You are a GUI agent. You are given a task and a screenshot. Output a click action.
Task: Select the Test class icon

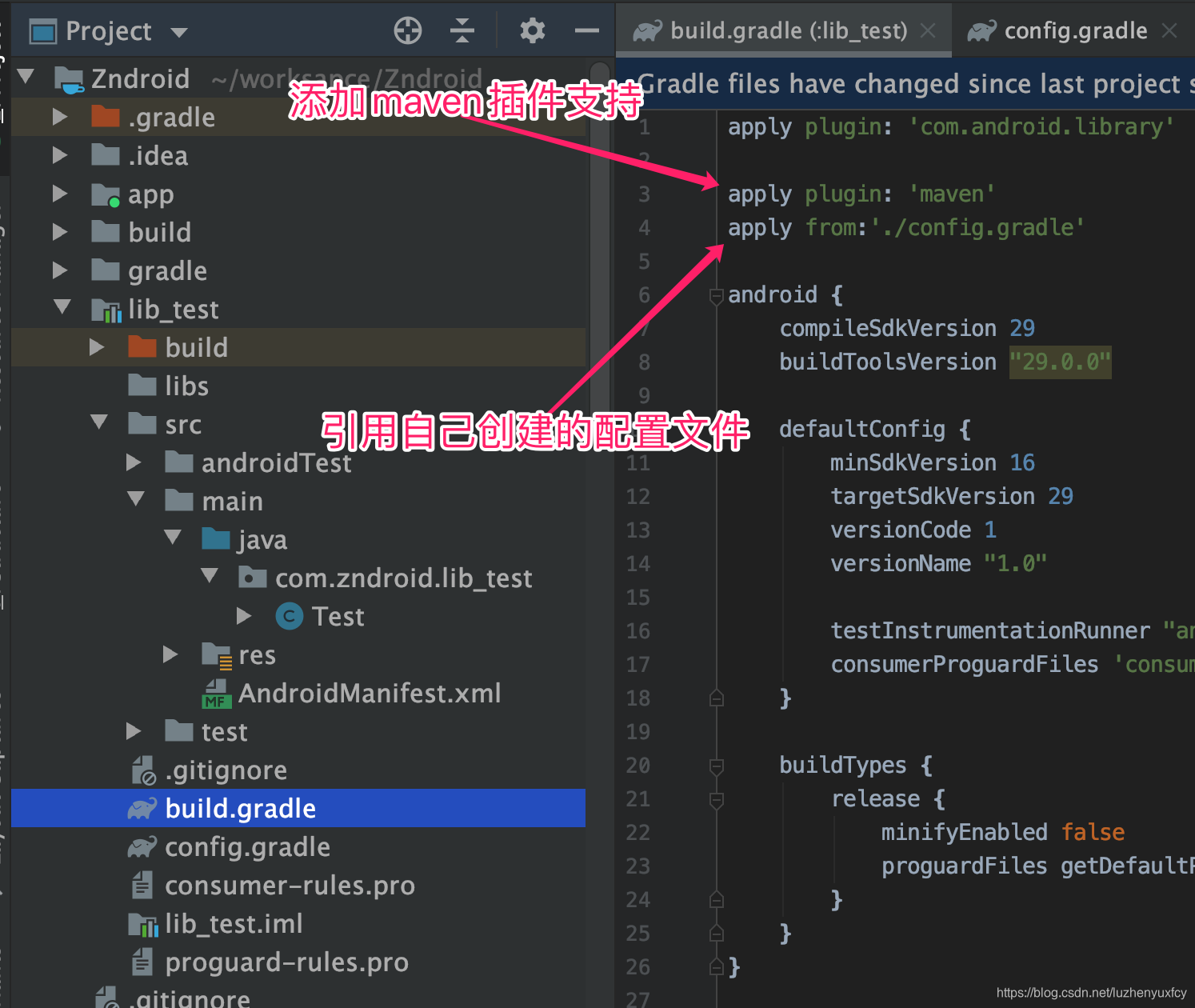coord(290,616)
